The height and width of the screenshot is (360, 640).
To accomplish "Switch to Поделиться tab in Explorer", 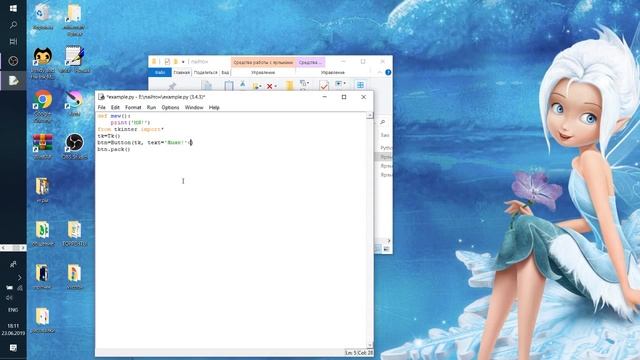I will tap(205, 72).
